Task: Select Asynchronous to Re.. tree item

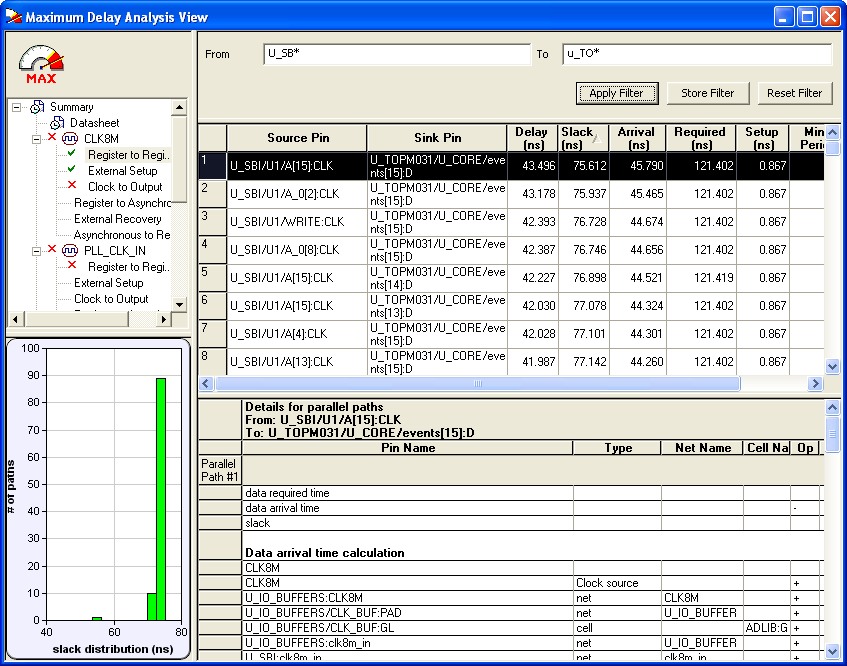Action: (122, 235)
